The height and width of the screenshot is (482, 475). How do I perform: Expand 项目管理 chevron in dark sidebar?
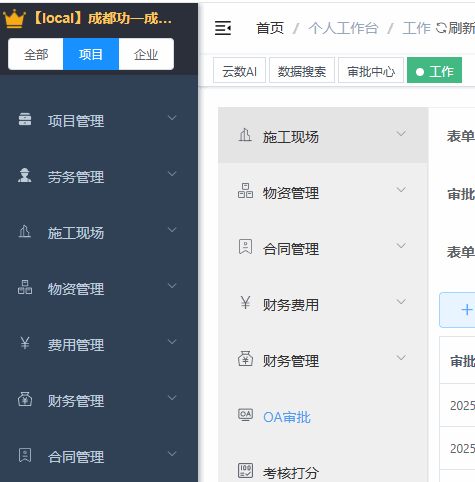pos(172,118)
